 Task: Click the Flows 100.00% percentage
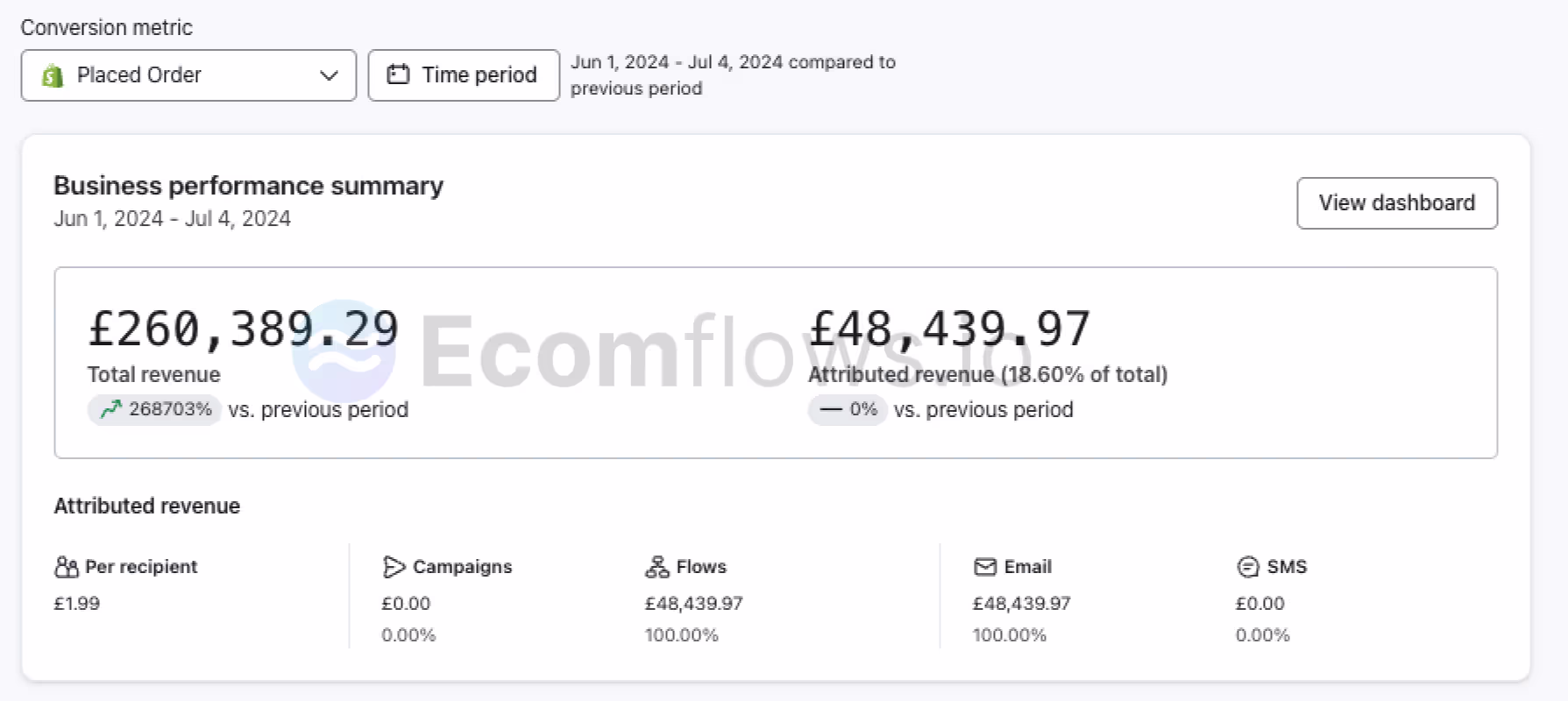[x=681, y=635]
